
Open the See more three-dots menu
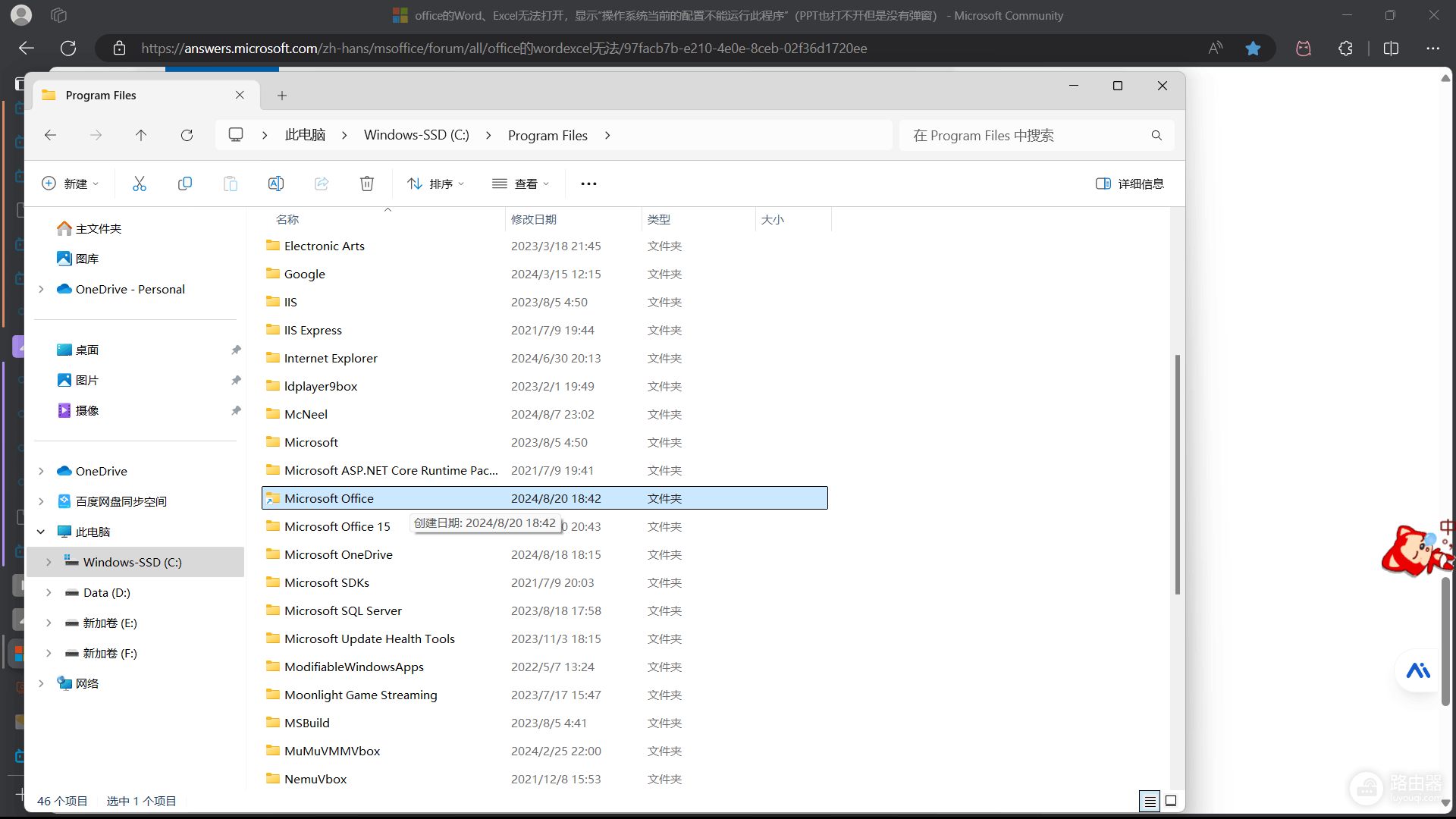(588, 184)
